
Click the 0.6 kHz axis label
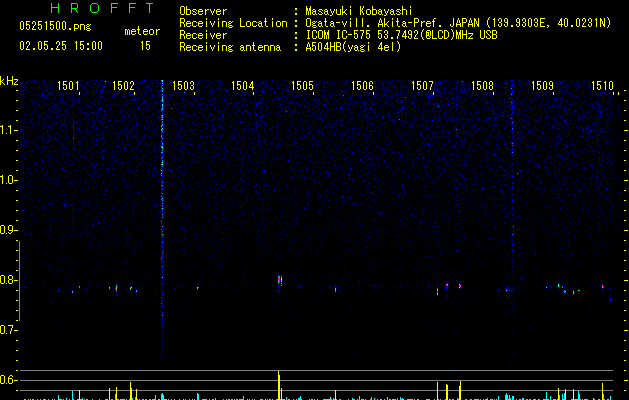tap(7, 380)
